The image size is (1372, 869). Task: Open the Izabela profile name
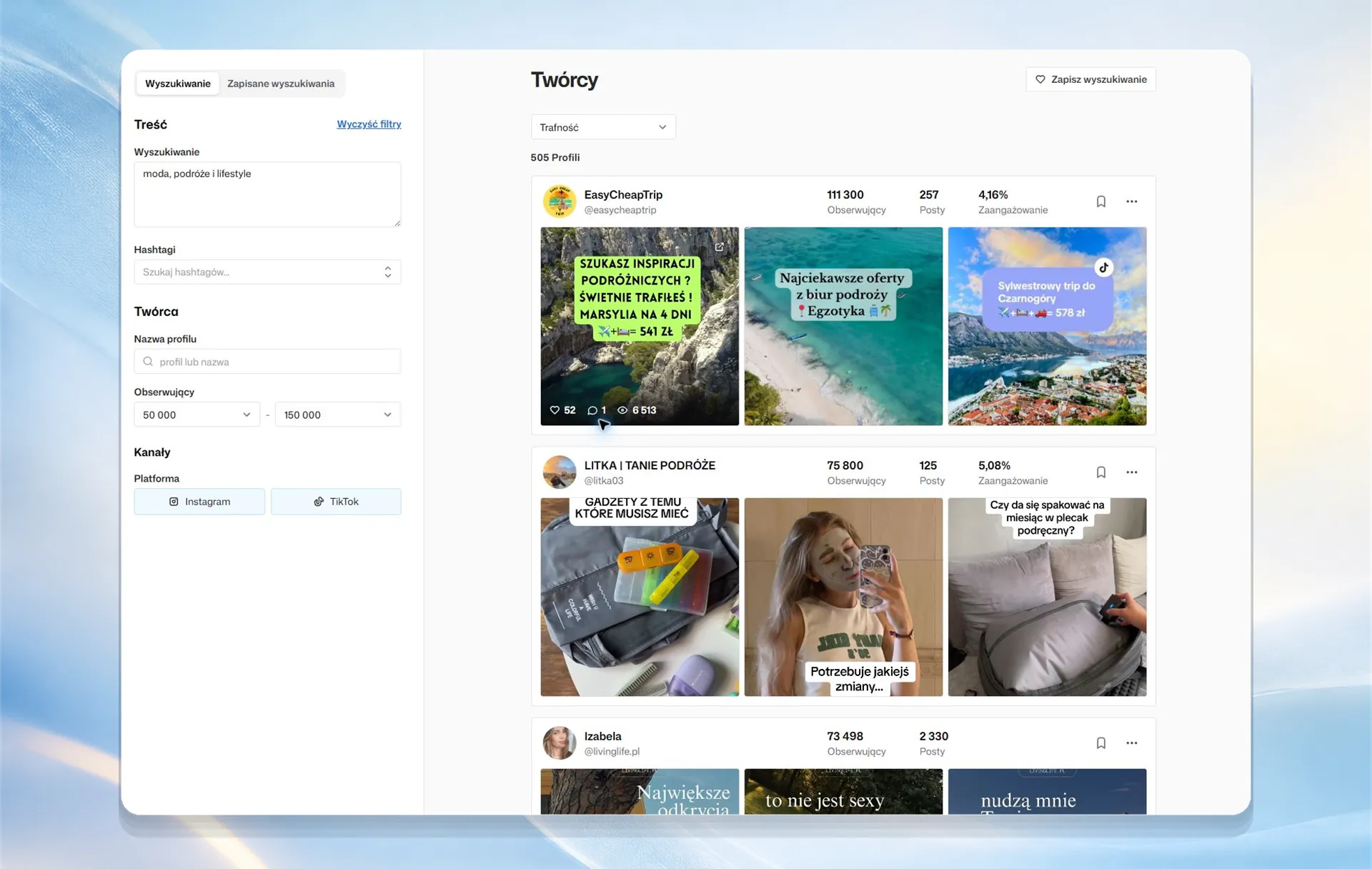[x=602, y=736]
